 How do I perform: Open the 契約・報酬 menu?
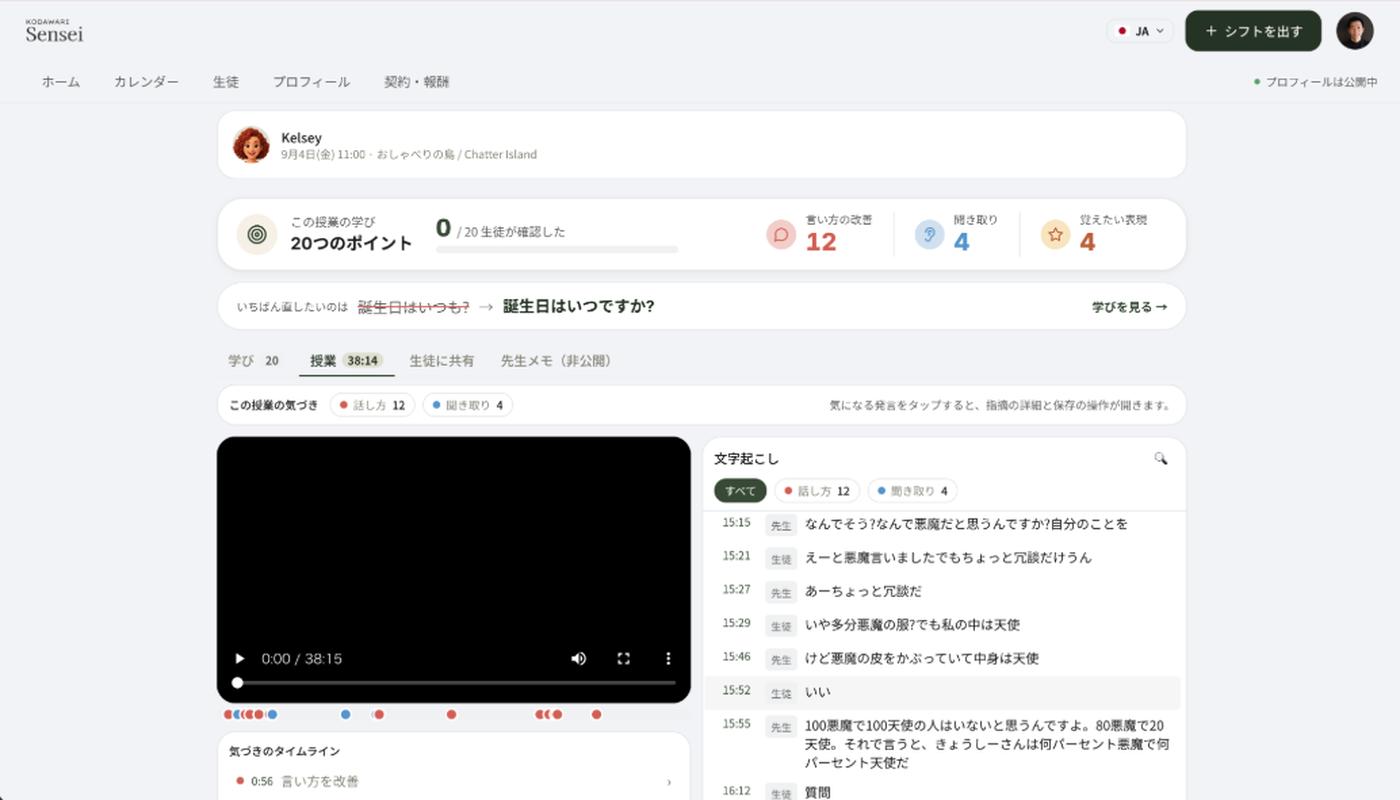coord(417,82)
